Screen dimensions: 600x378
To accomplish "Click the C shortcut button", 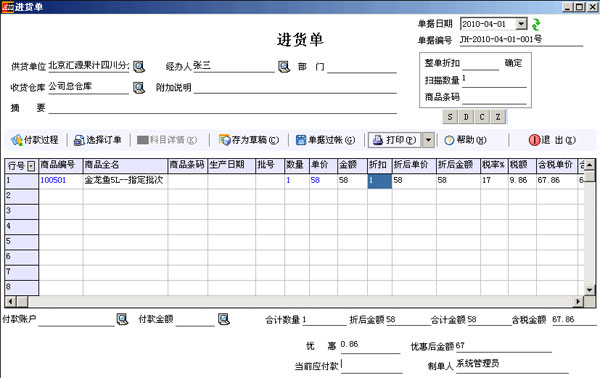I will point(482,117).
